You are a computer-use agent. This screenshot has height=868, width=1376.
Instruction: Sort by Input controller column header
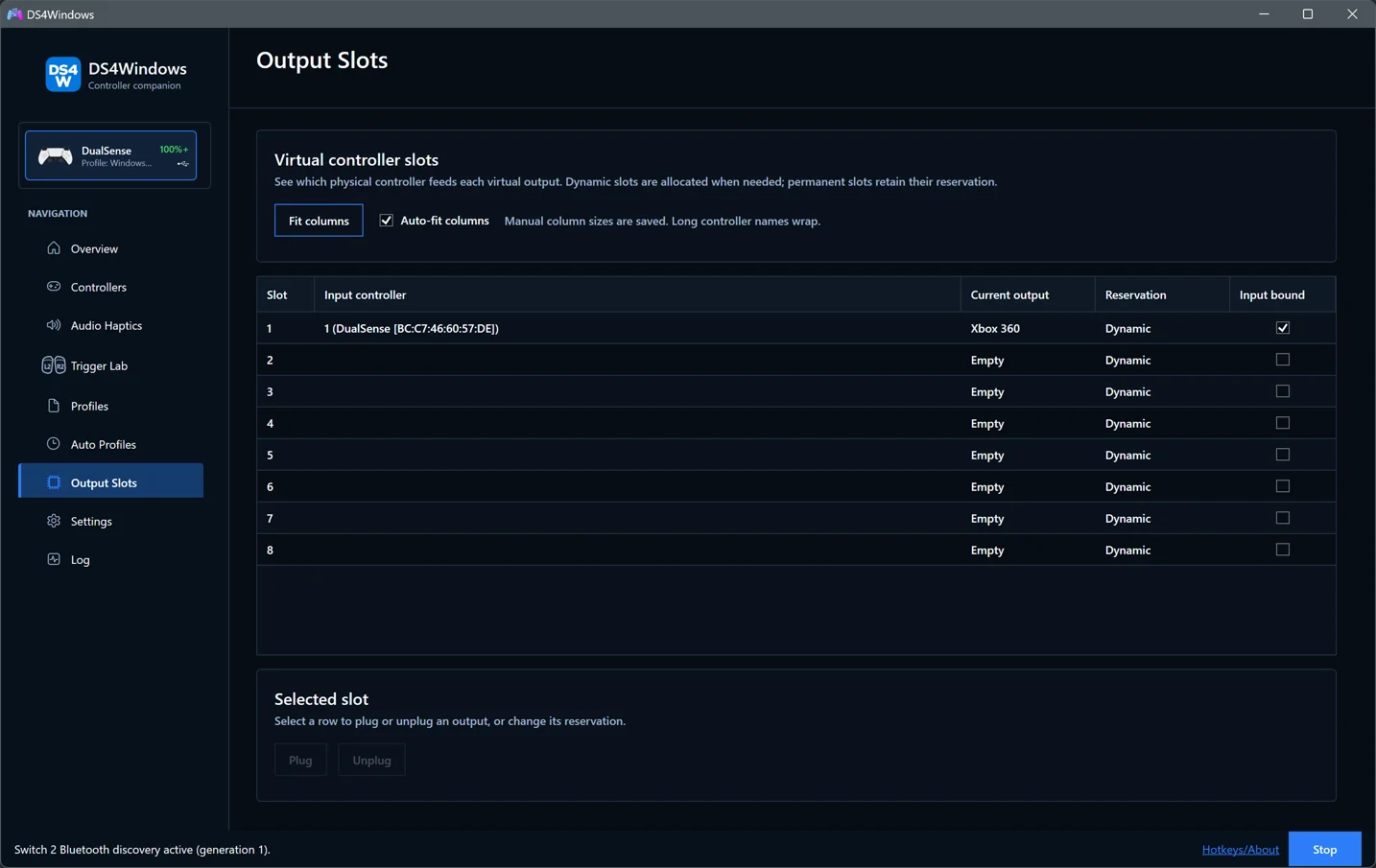click(637, 294)
